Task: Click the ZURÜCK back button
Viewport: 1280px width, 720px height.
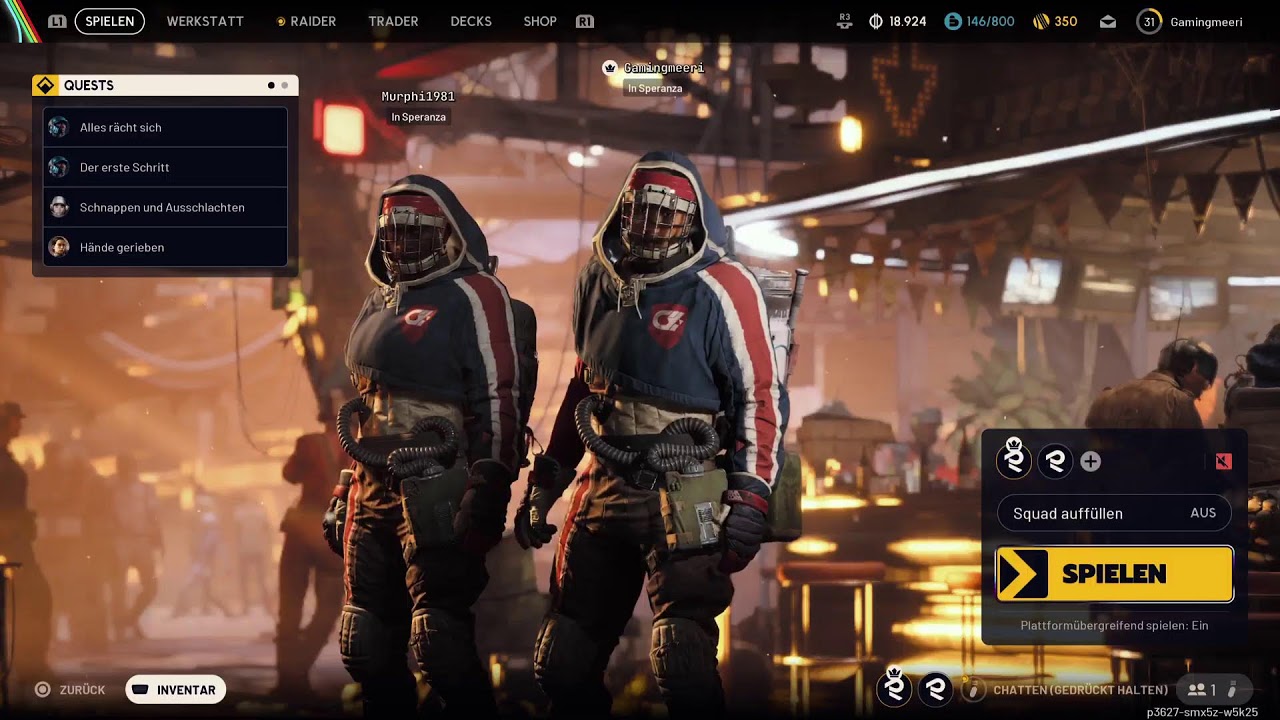Action: [x=70, y=690]
